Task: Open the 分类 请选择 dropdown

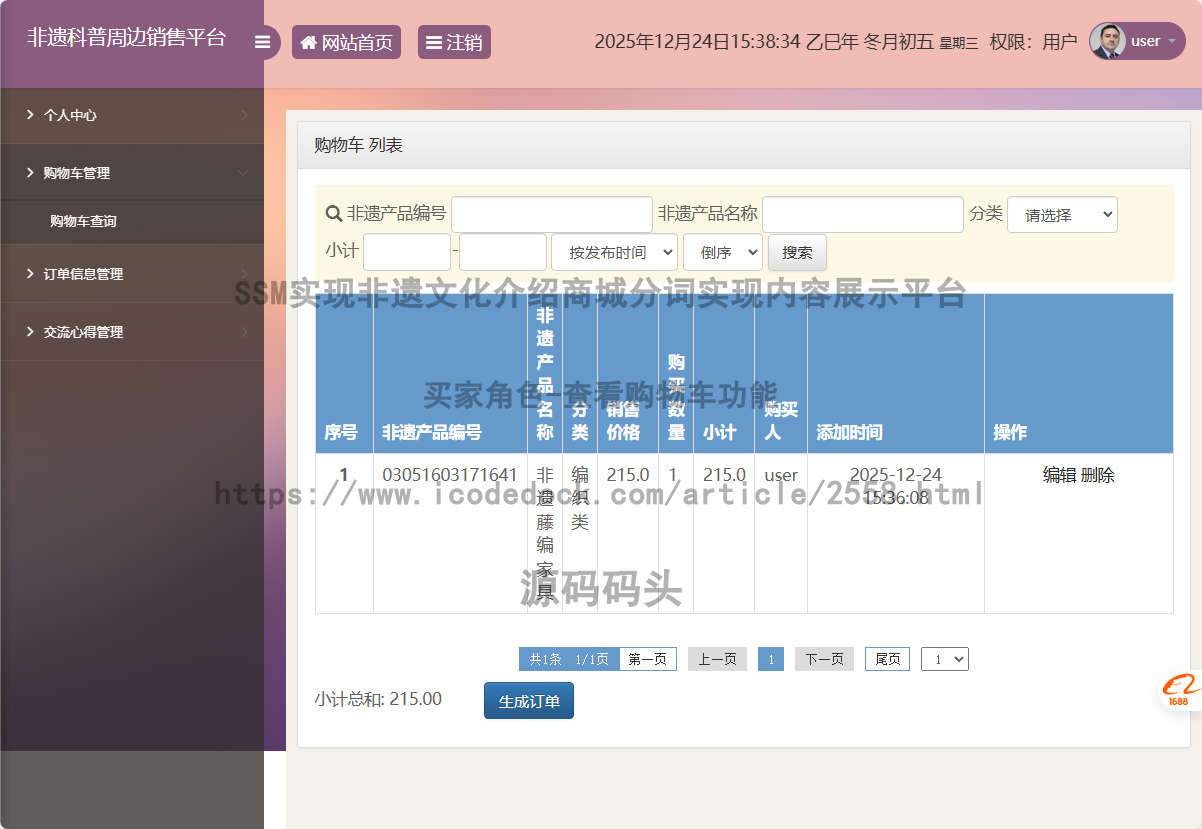Action: click(1062, 215)
